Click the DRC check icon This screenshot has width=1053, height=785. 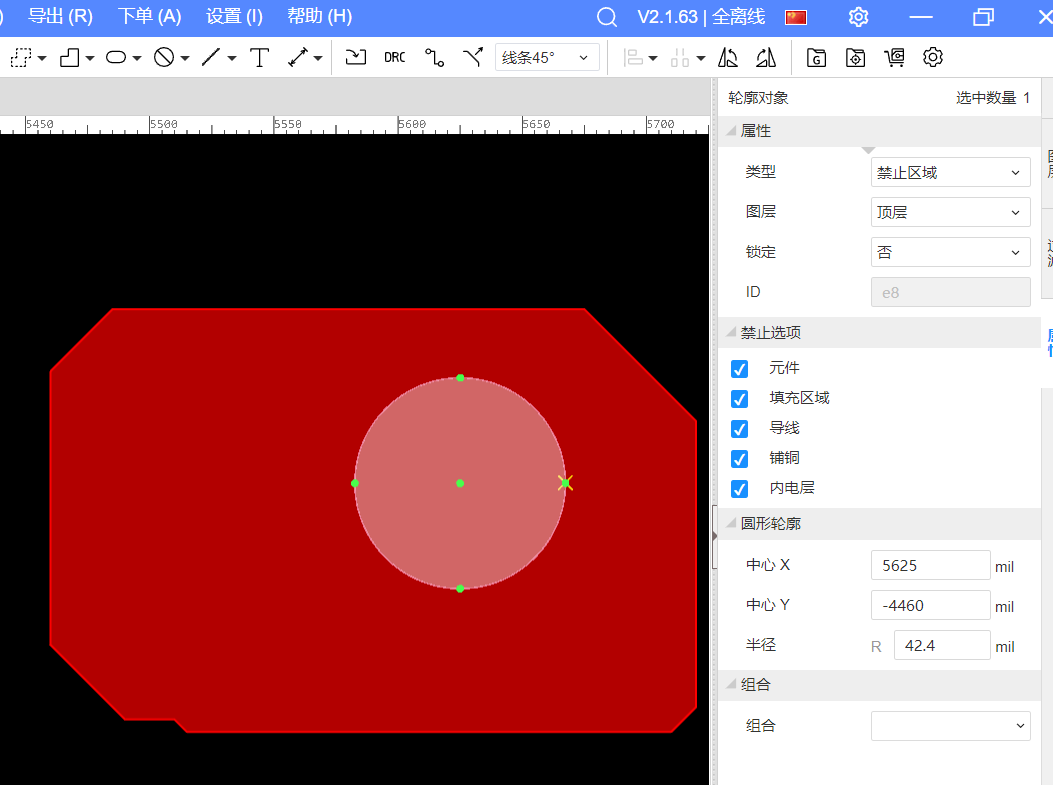click(395, 58)
